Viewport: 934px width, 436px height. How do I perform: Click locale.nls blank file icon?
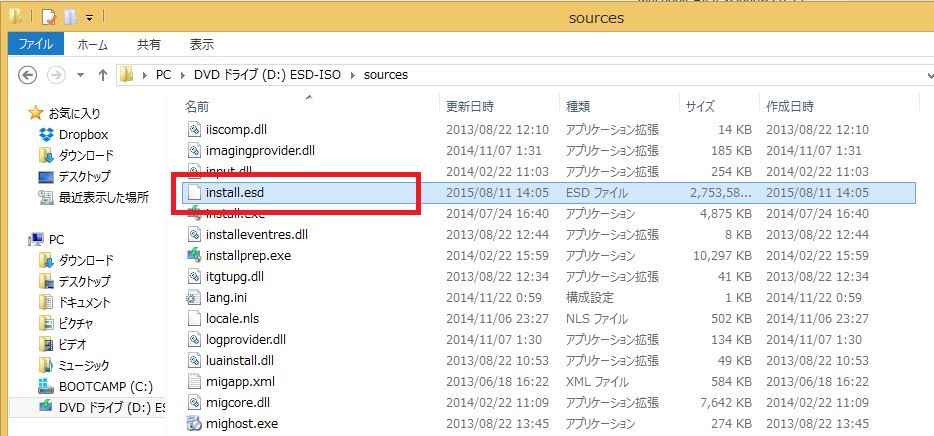point(194,319)
